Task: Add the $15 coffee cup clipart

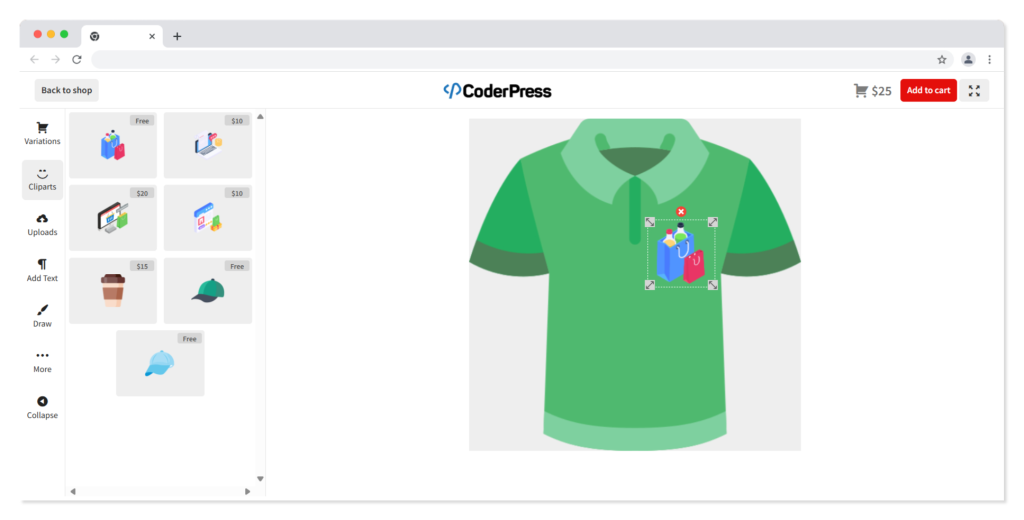Action: [113, 291]
